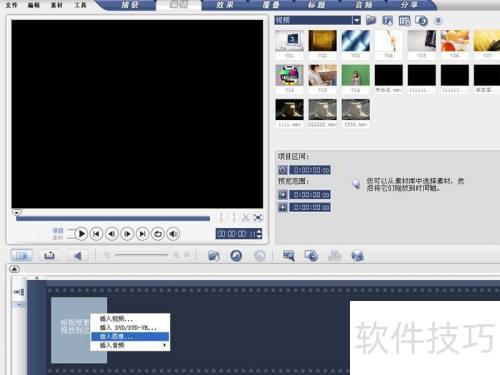Image resolution: width=500 pixels, height=375 pixels.
Task: Click the preview scrubber trim bar
Action: point(113,218)
